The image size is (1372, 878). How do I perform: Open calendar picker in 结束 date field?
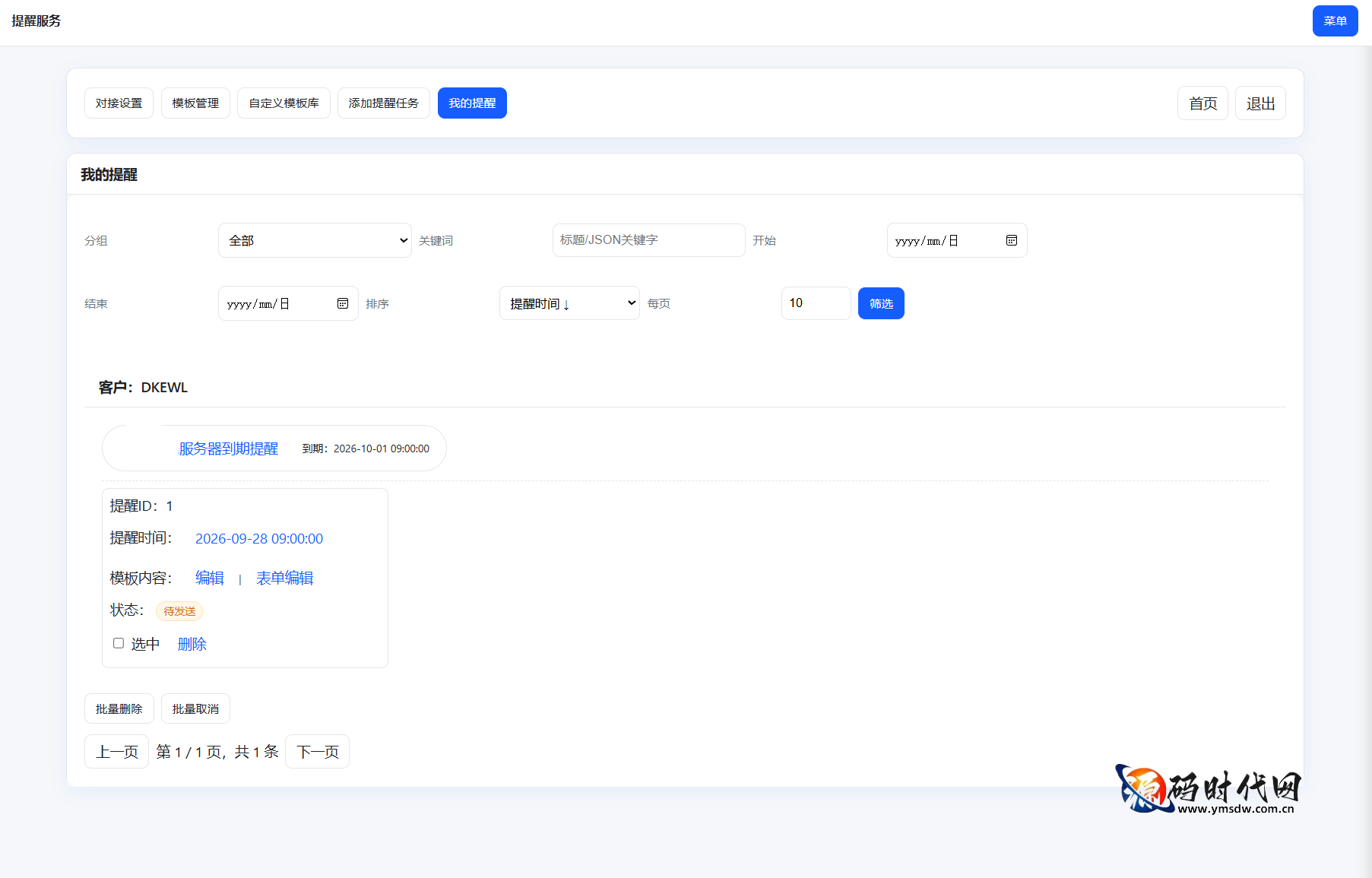coord(343,303)
